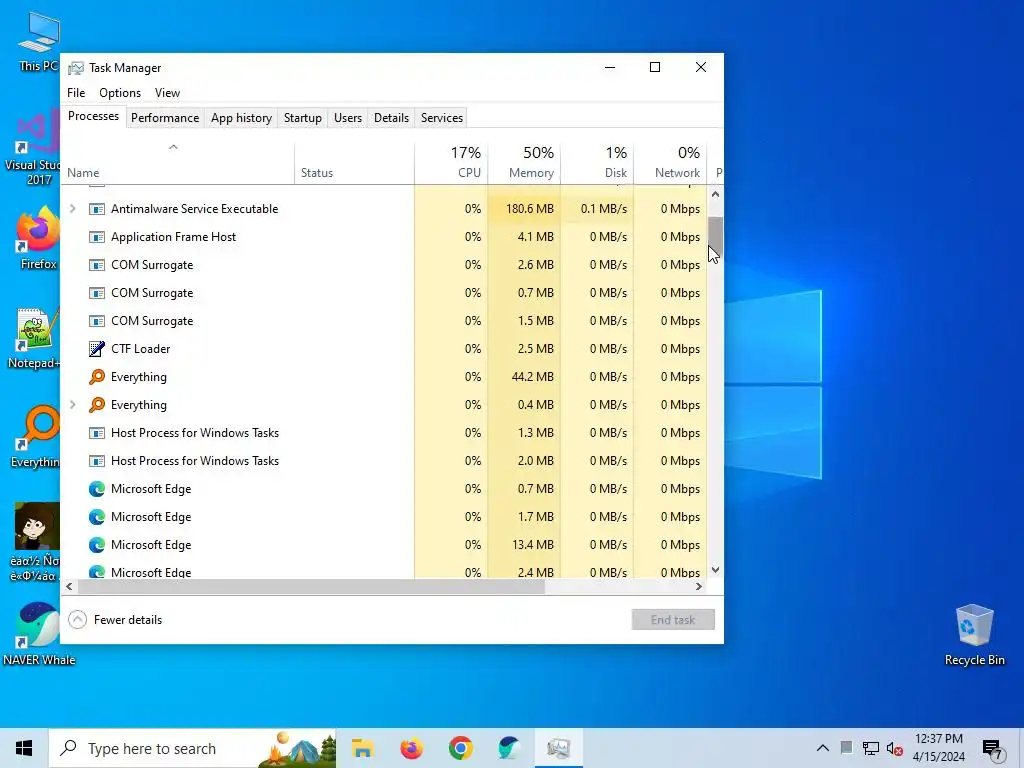Click the CTF Loader pen icon
This screenshot has width=1024, height=768.
pos(97,349)
